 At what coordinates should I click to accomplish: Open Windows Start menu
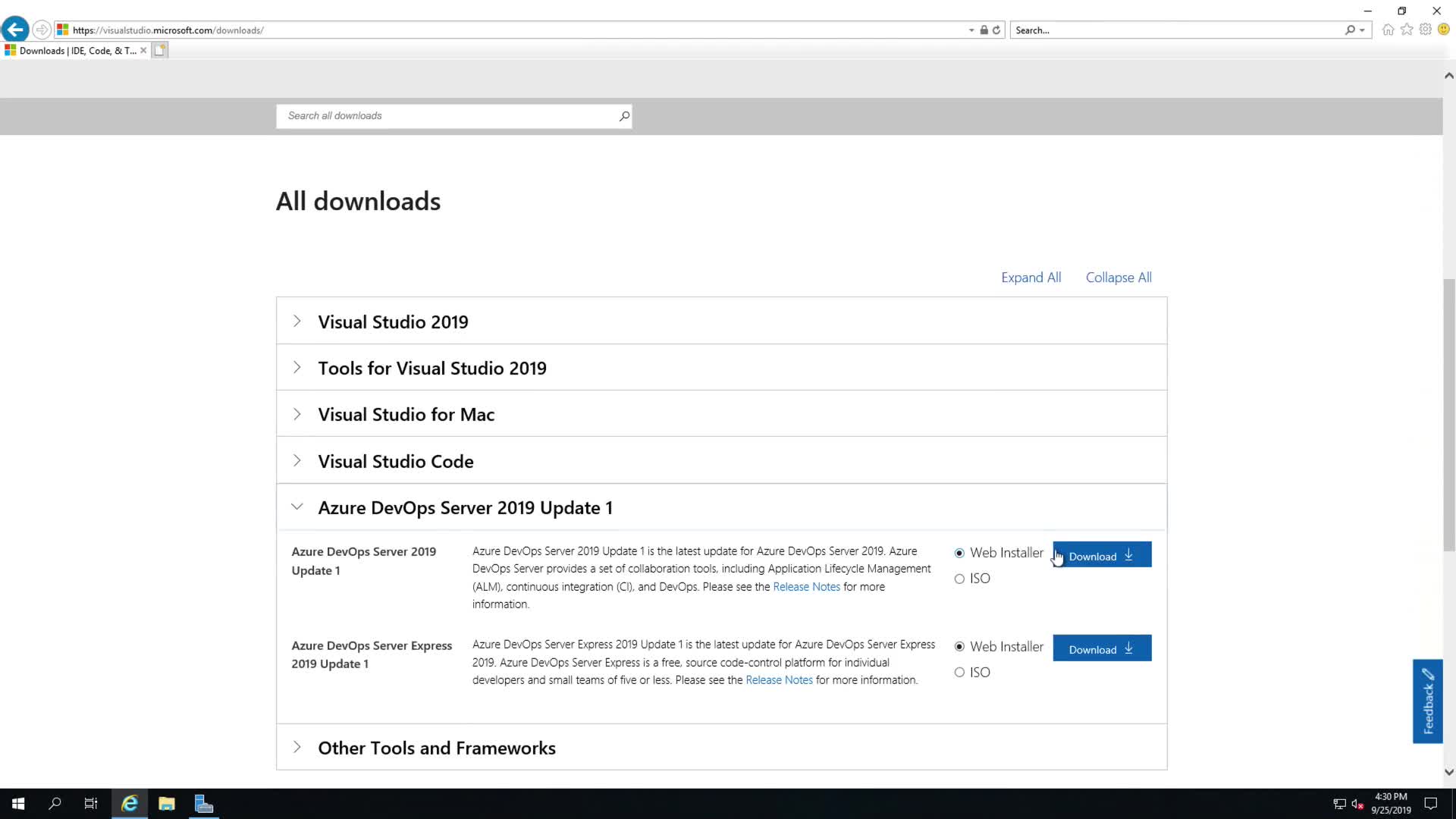[x=18, y=804]
